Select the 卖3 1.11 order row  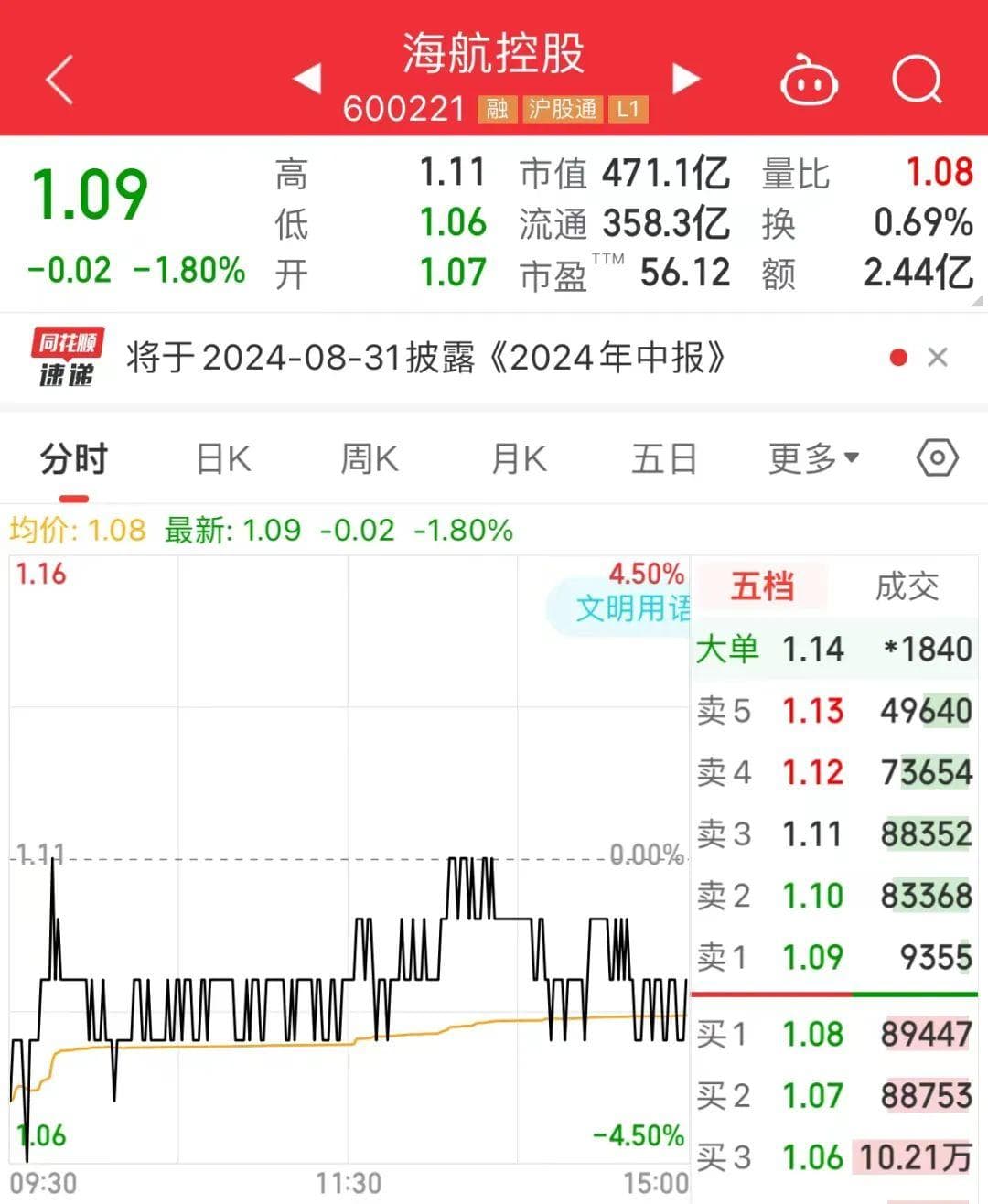click(833, 833)
